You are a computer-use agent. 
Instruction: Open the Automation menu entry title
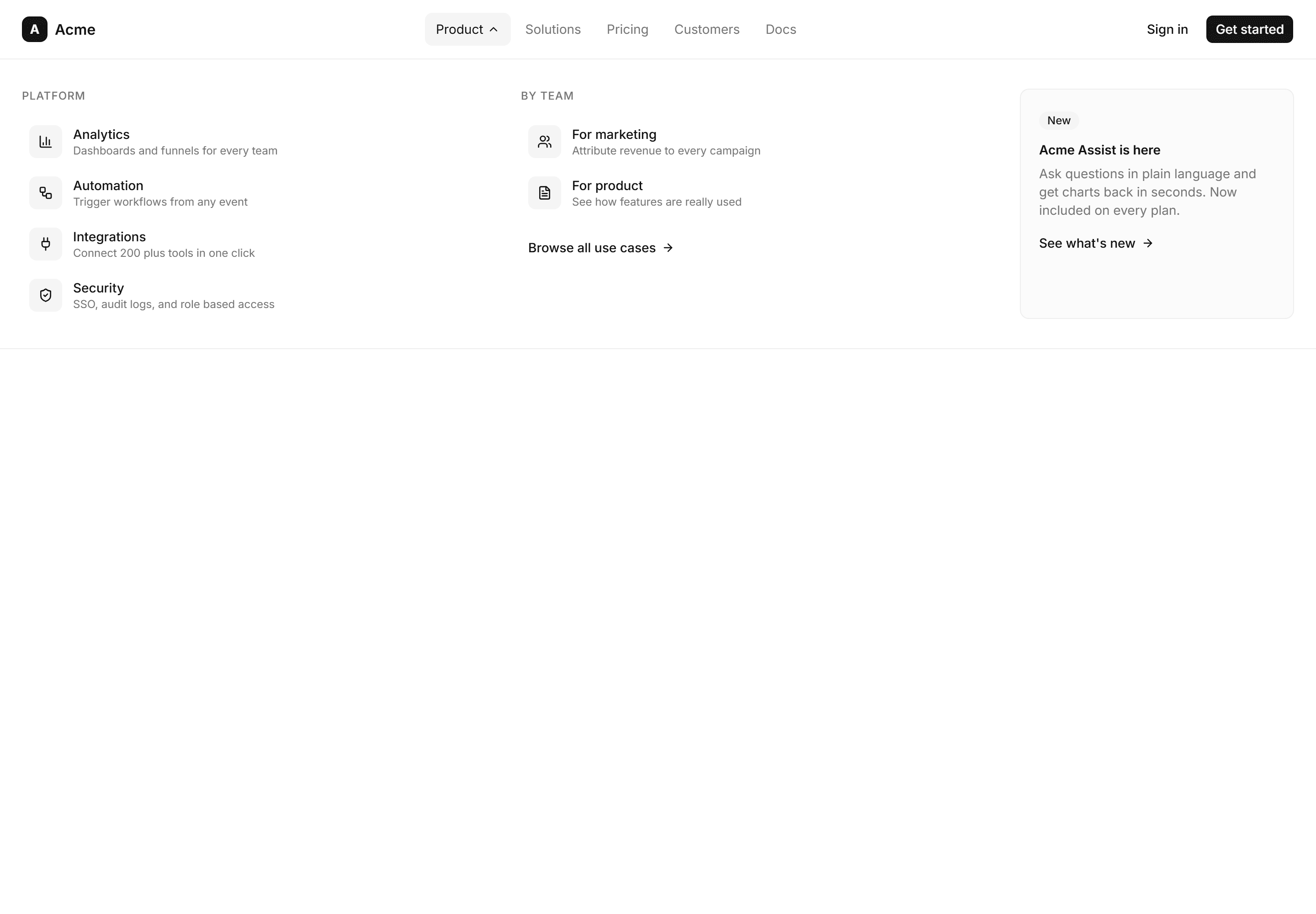click(108, 186)
